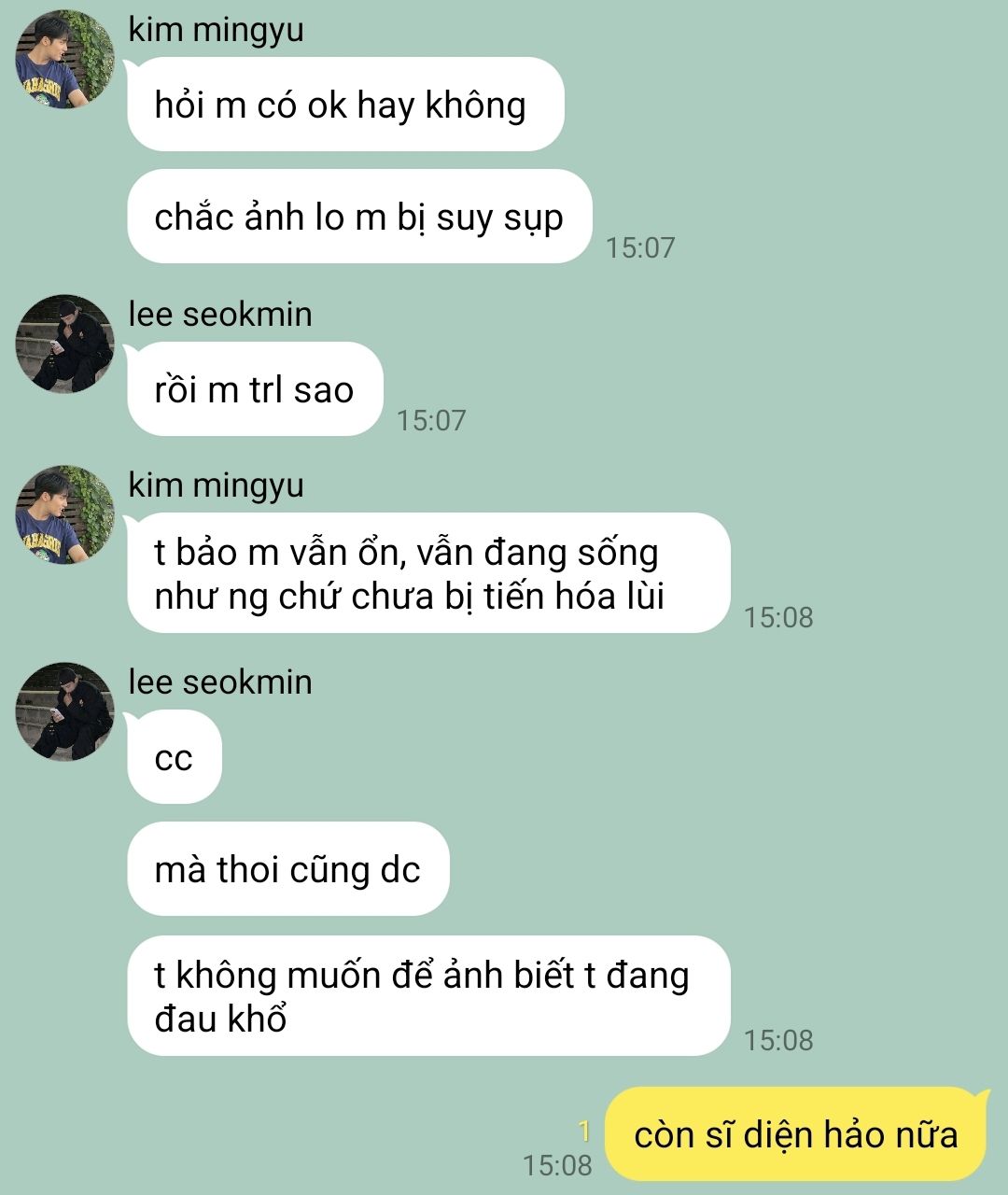Click the top 'kim mingyu' sender name
This screenshot has height=1195, width=1008.
[216, 29]
